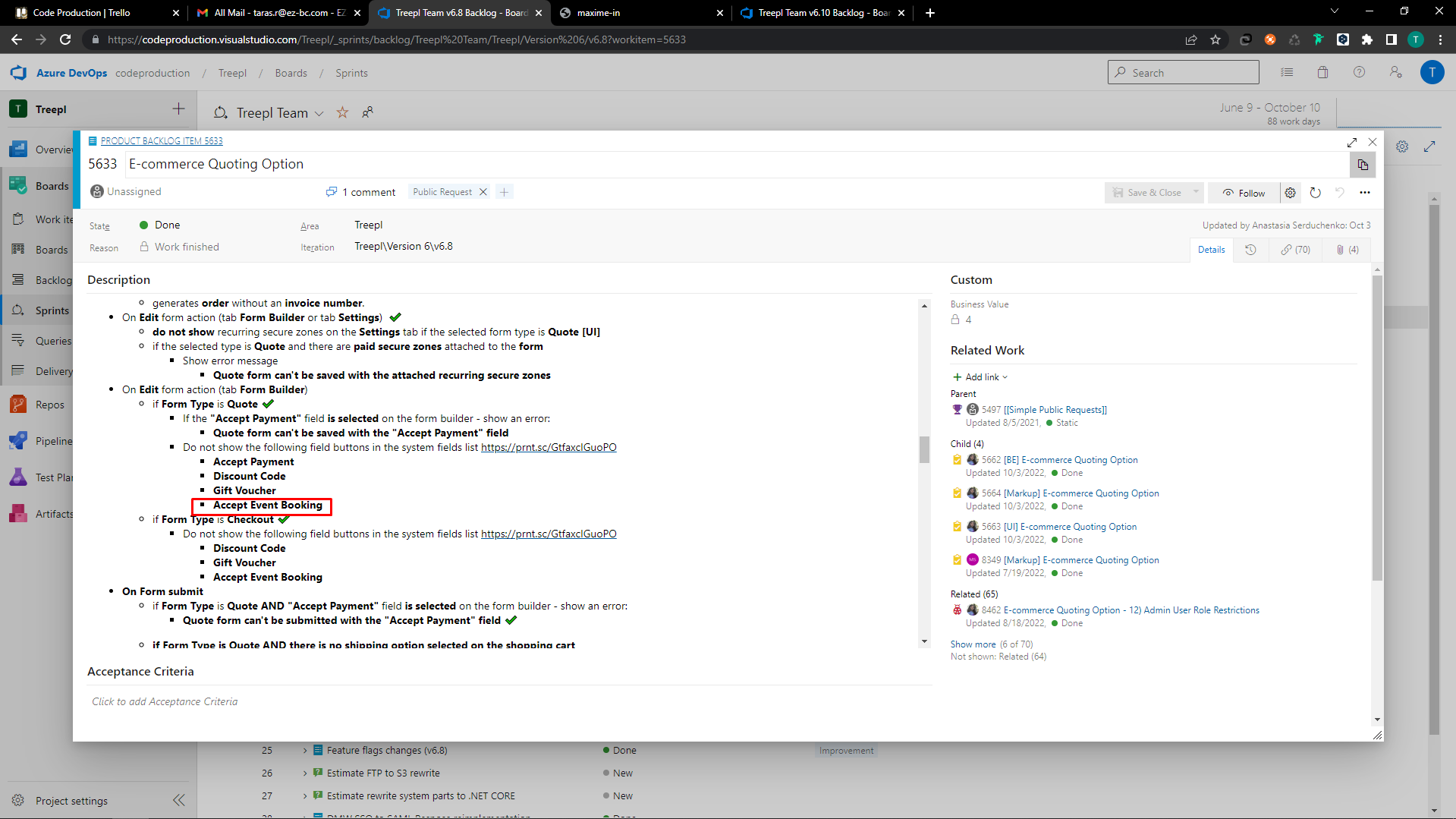Add Treepl Team to favorites star
1456x819 pixels.
(x=343, y=112)
